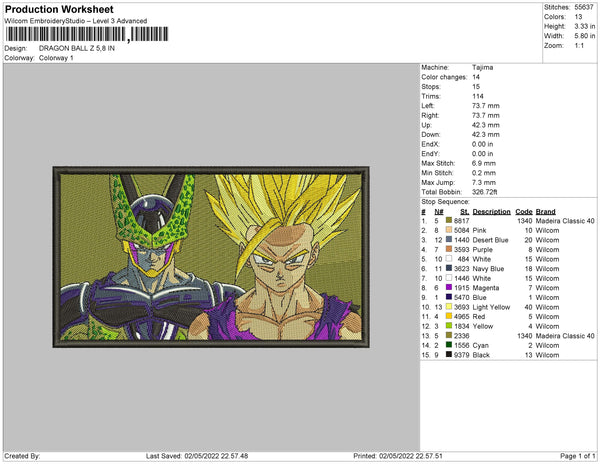Select the swatch beside 3593 Purple
The height and width of the screenshot is (464, 600).
(449, 249)
